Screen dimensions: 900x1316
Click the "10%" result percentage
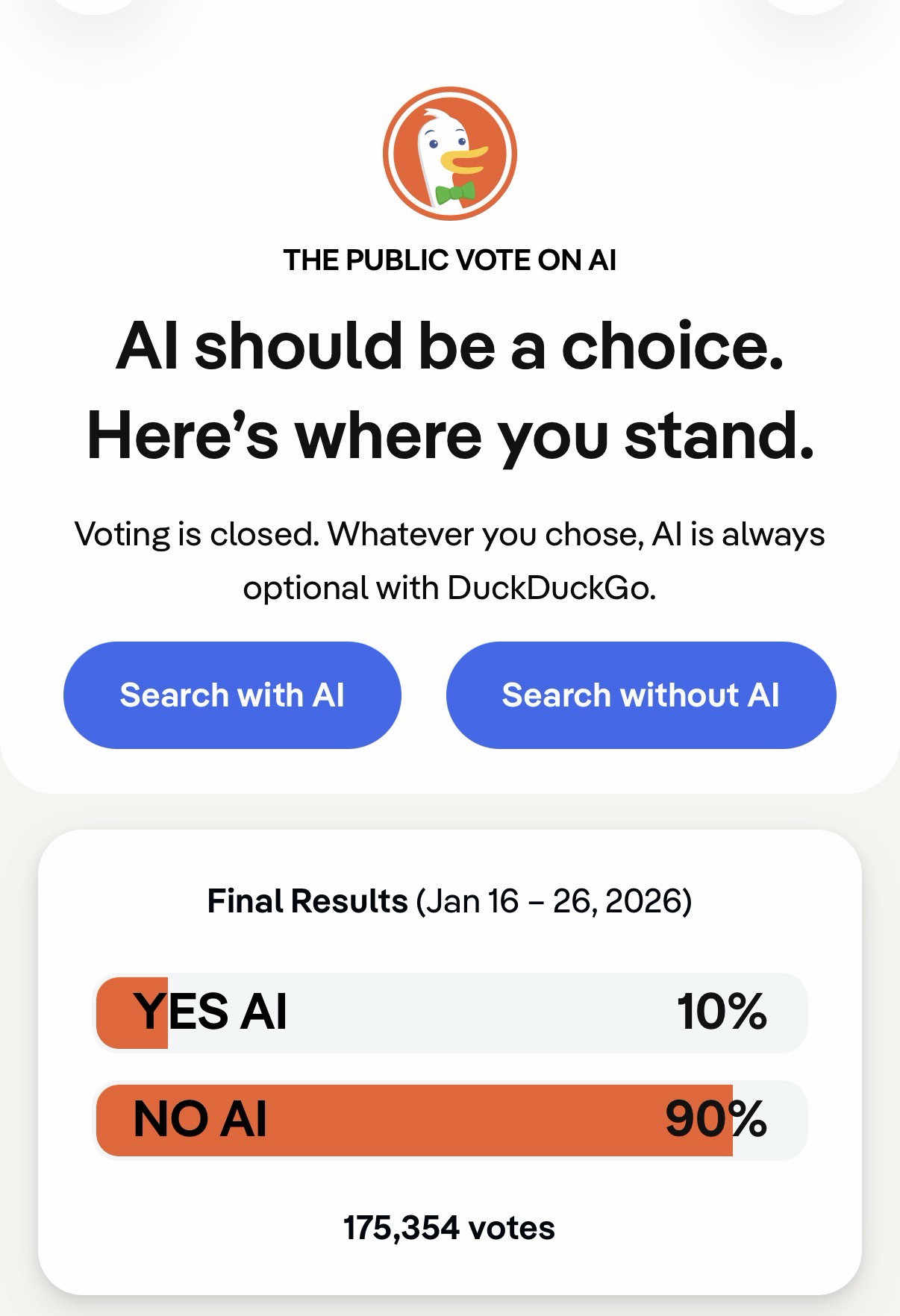point(721,1012)
